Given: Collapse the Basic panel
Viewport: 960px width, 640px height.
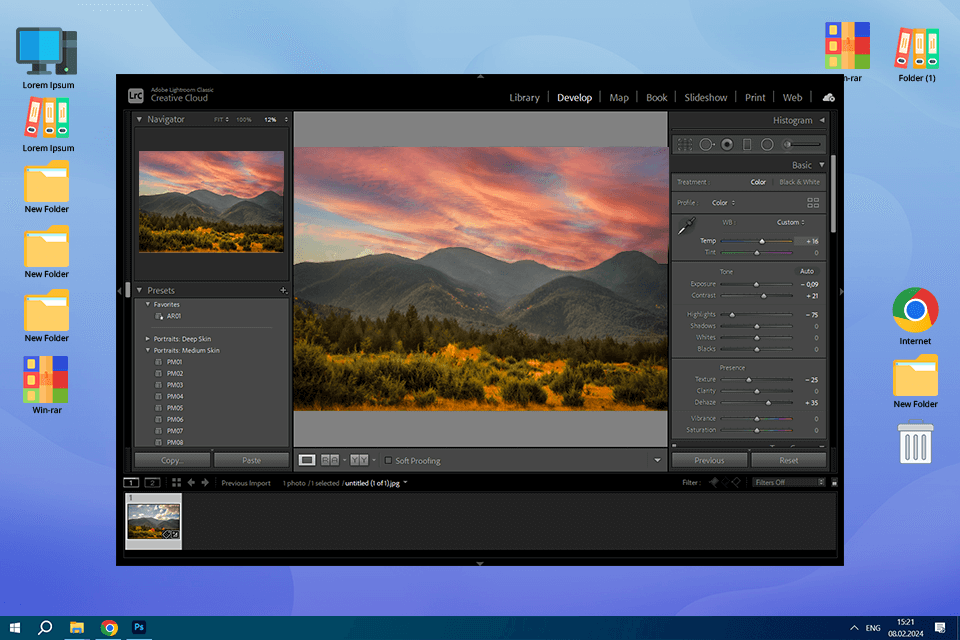Looking at the screenshot, I should point(822,165).
